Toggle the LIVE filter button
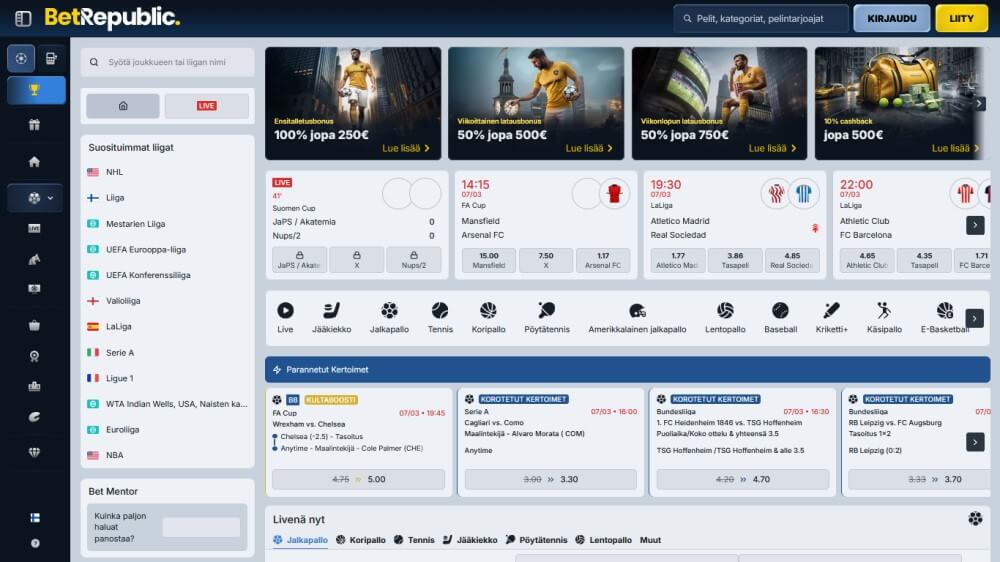The width and height of the screenshot is (1000, 562). [207, 106]
